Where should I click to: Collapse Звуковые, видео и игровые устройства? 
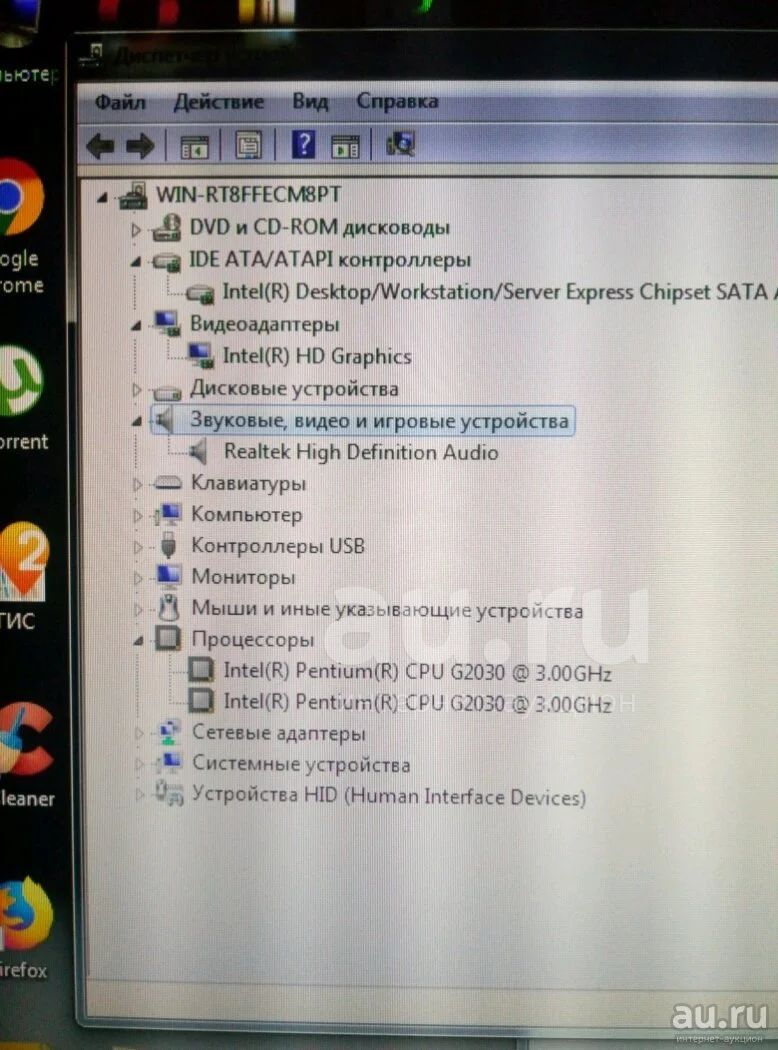coord(137,421)
